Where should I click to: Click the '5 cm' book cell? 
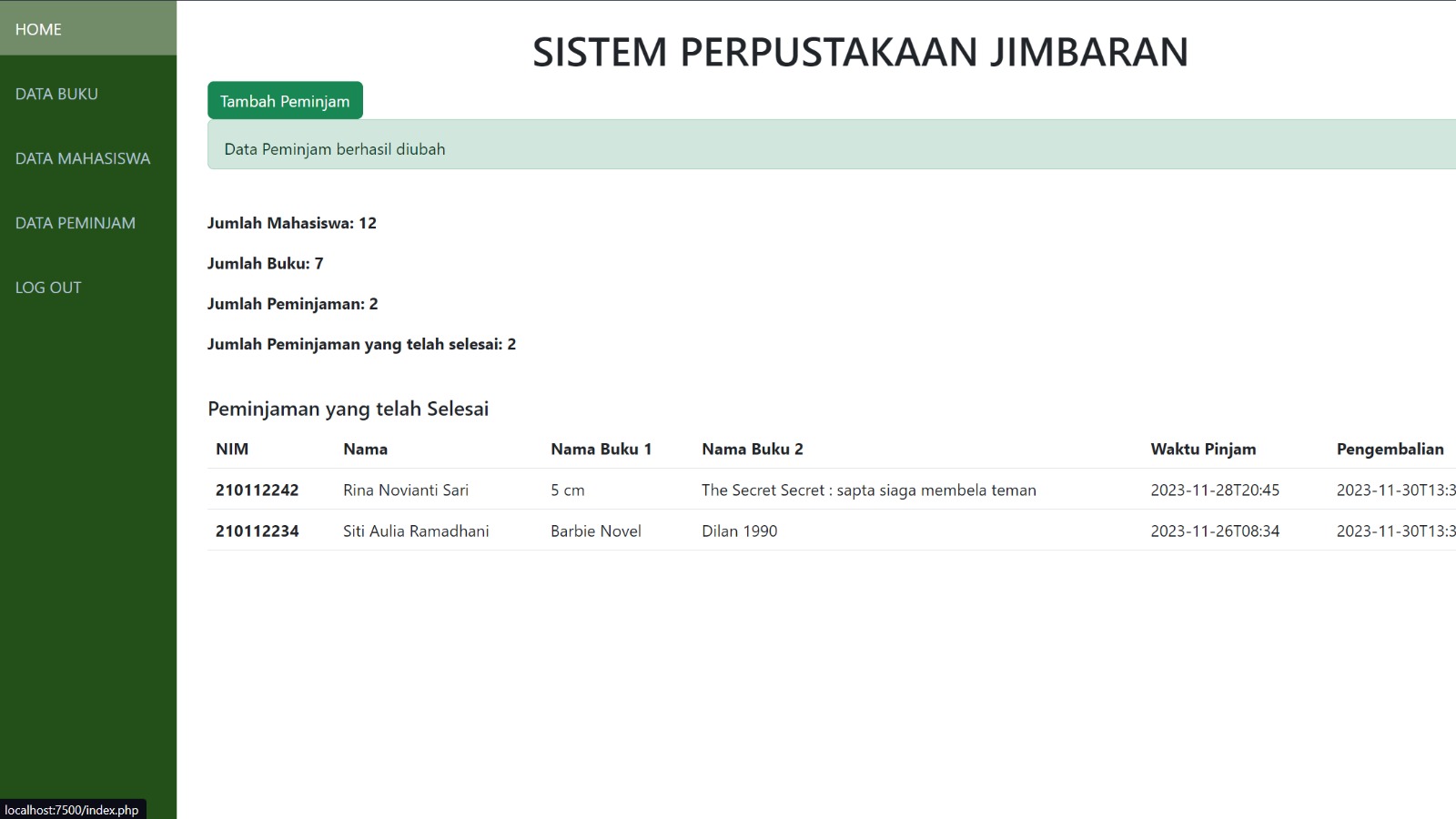pyautogui.click(x=568, y=490)
